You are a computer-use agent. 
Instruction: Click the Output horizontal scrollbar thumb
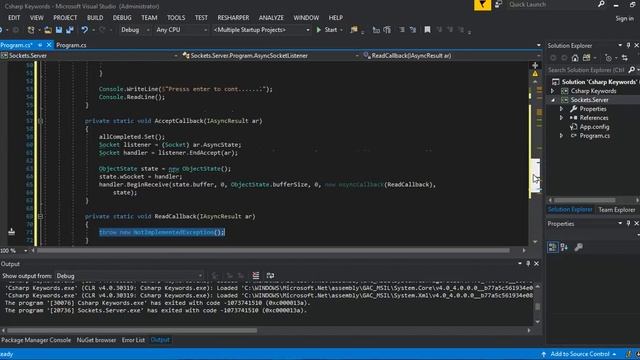pyautogui.click(x=132, y=331)
